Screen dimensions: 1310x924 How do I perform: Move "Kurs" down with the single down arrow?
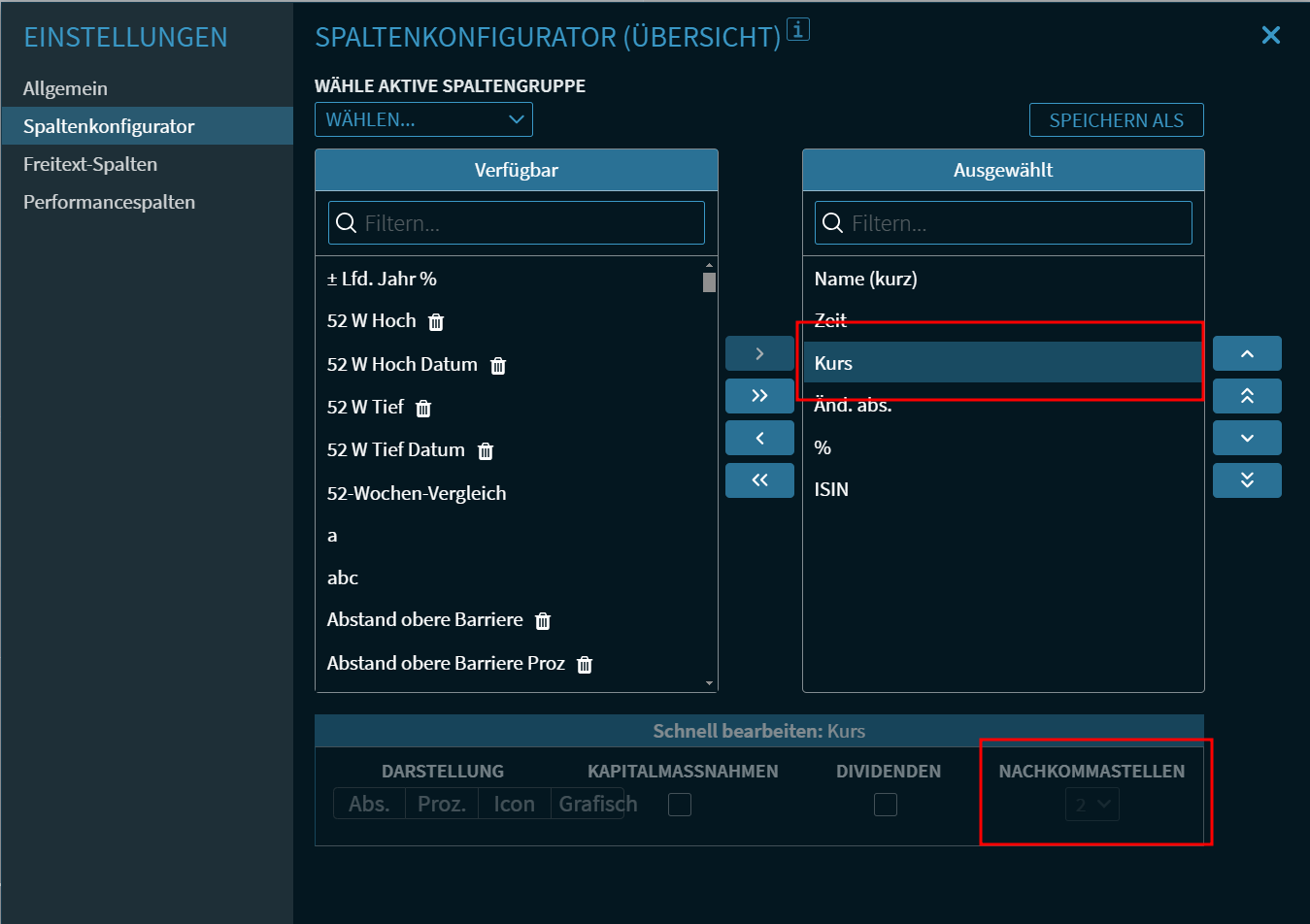[1247, 438]
